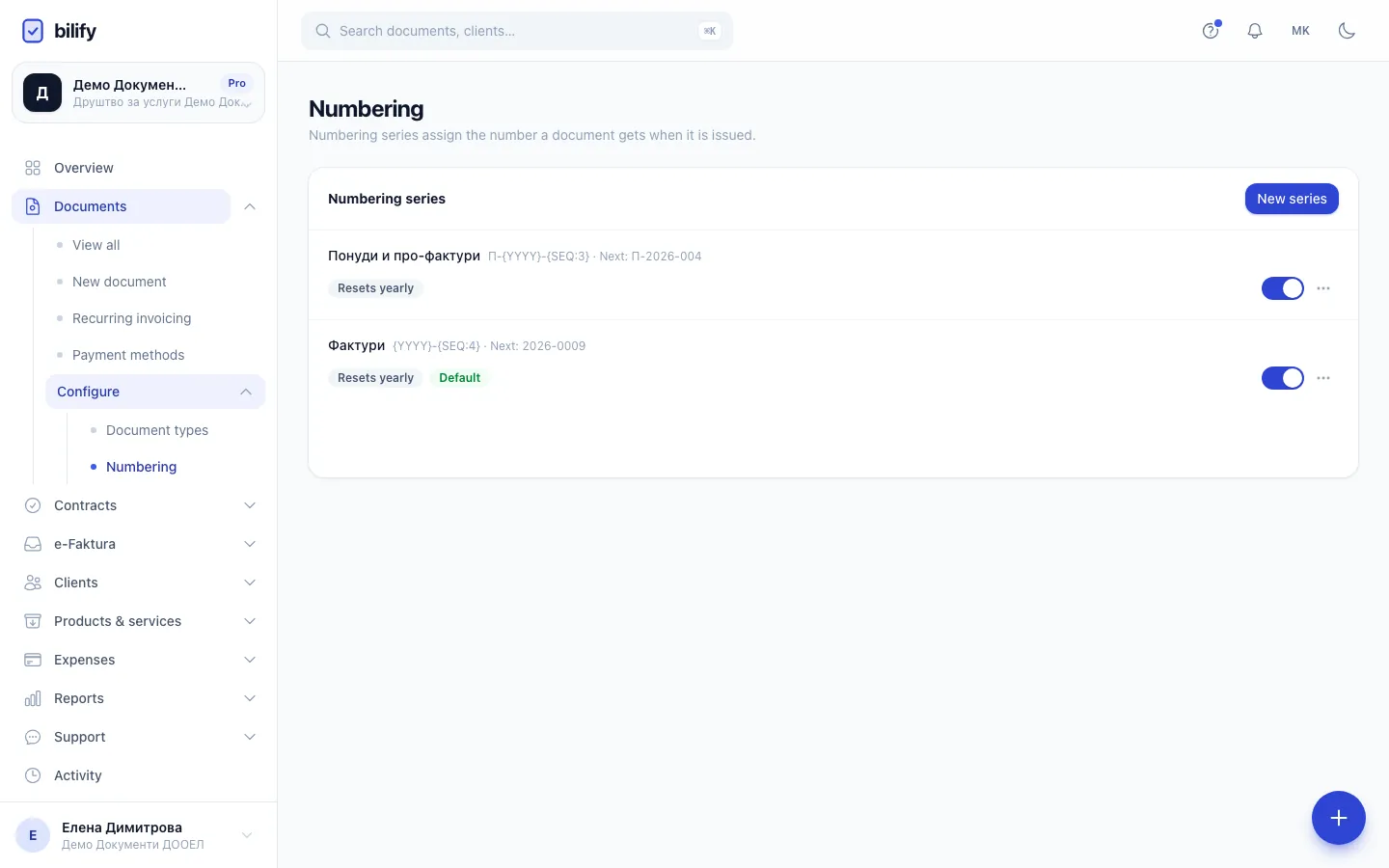Click the Activity clock icon
This screenshot has height=868, width=1389.
tap(33, 775)
